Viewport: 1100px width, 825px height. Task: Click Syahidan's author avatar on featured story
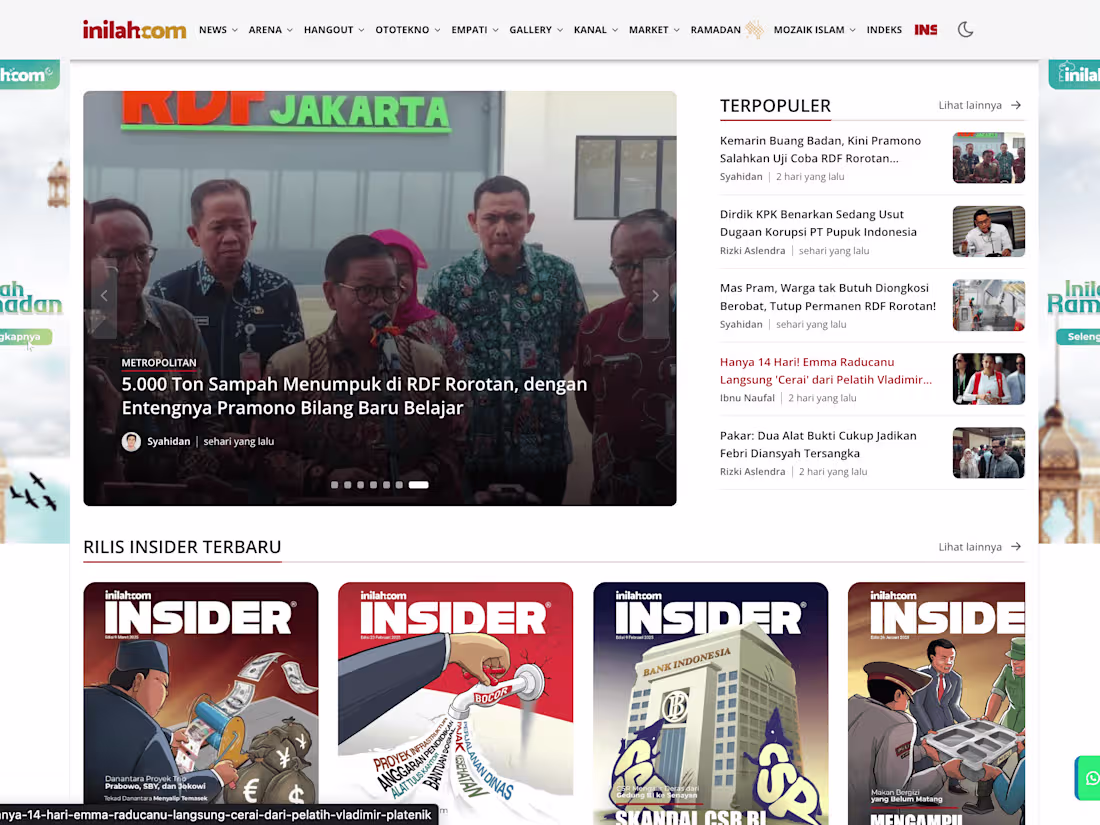tap(131, 441)
